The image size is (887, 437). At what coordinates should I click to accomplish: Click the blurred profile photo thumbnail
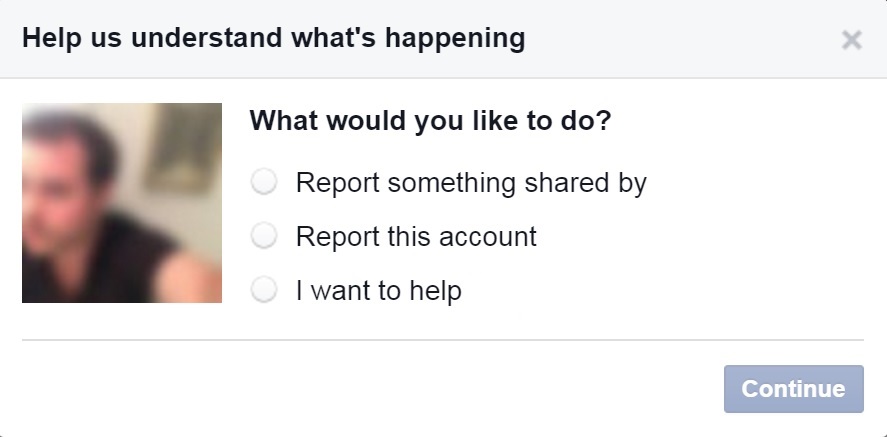(122, 203)
